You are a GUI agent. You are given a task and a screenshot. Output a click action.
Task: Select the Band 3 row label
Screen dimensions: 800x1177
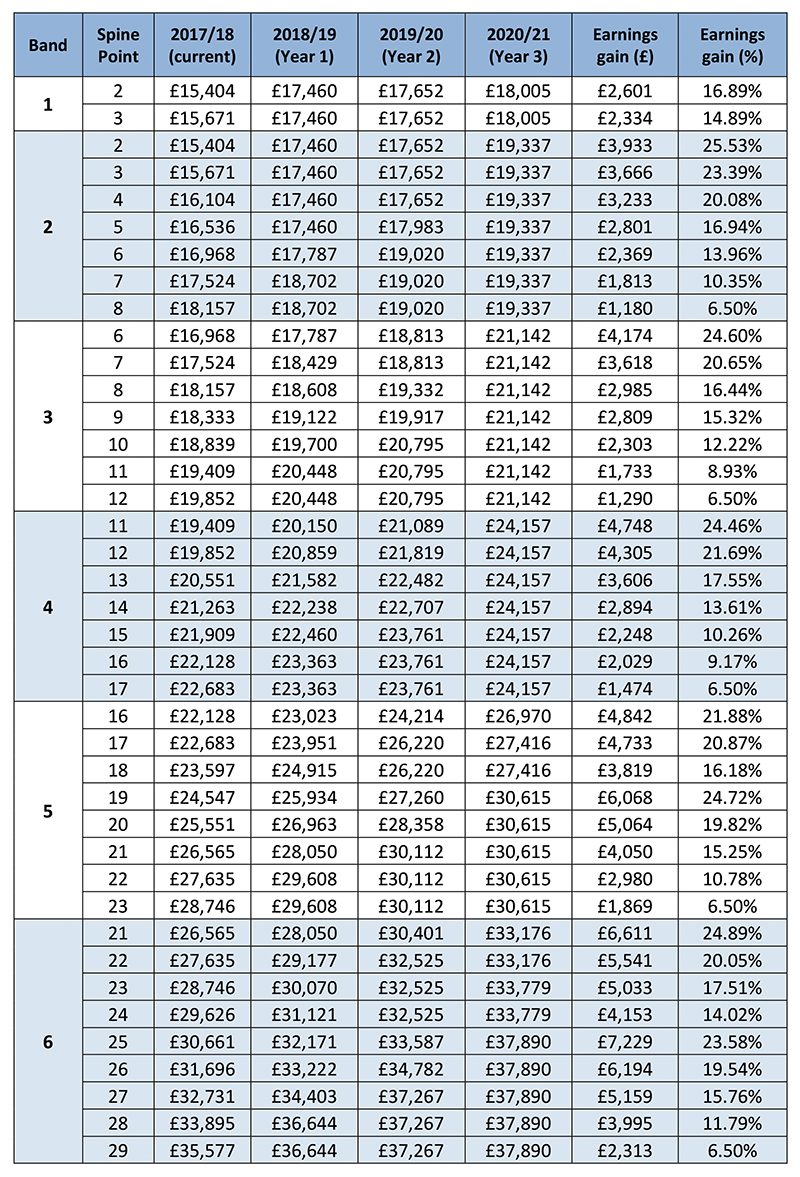click(49, 416)
